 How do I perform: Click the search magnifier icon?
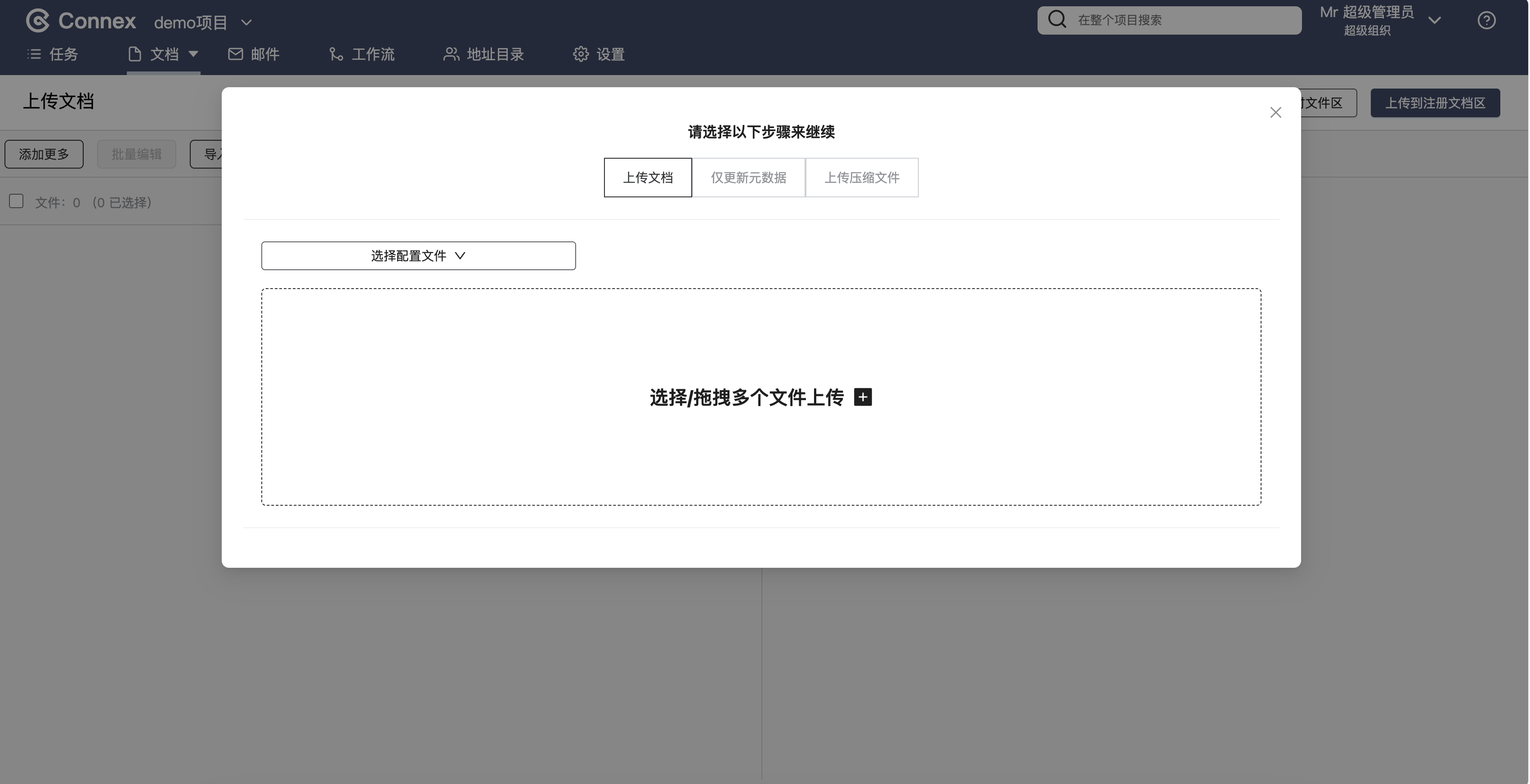1056,20
